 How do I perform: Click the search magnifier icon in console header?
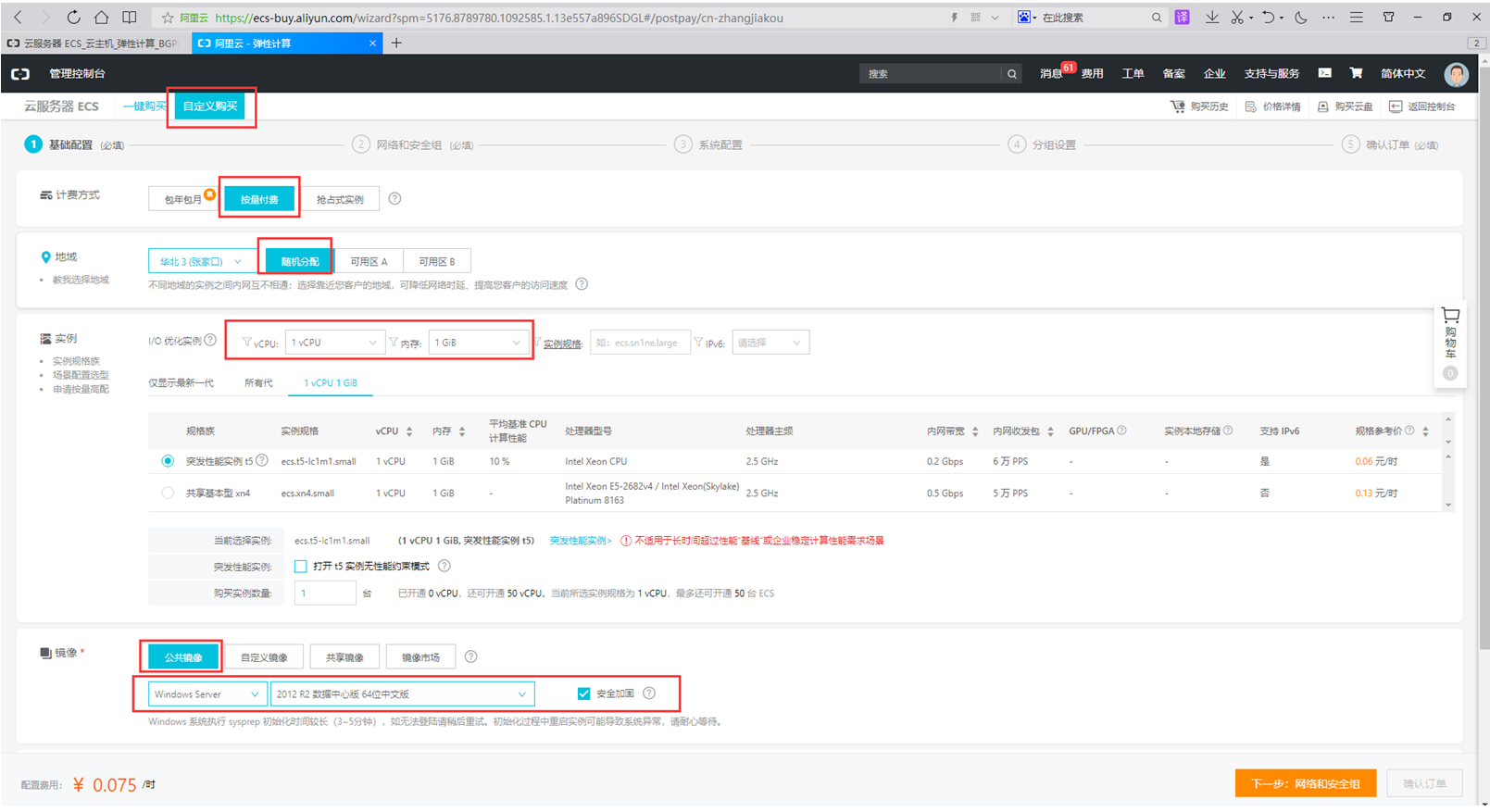point(1012,74)
